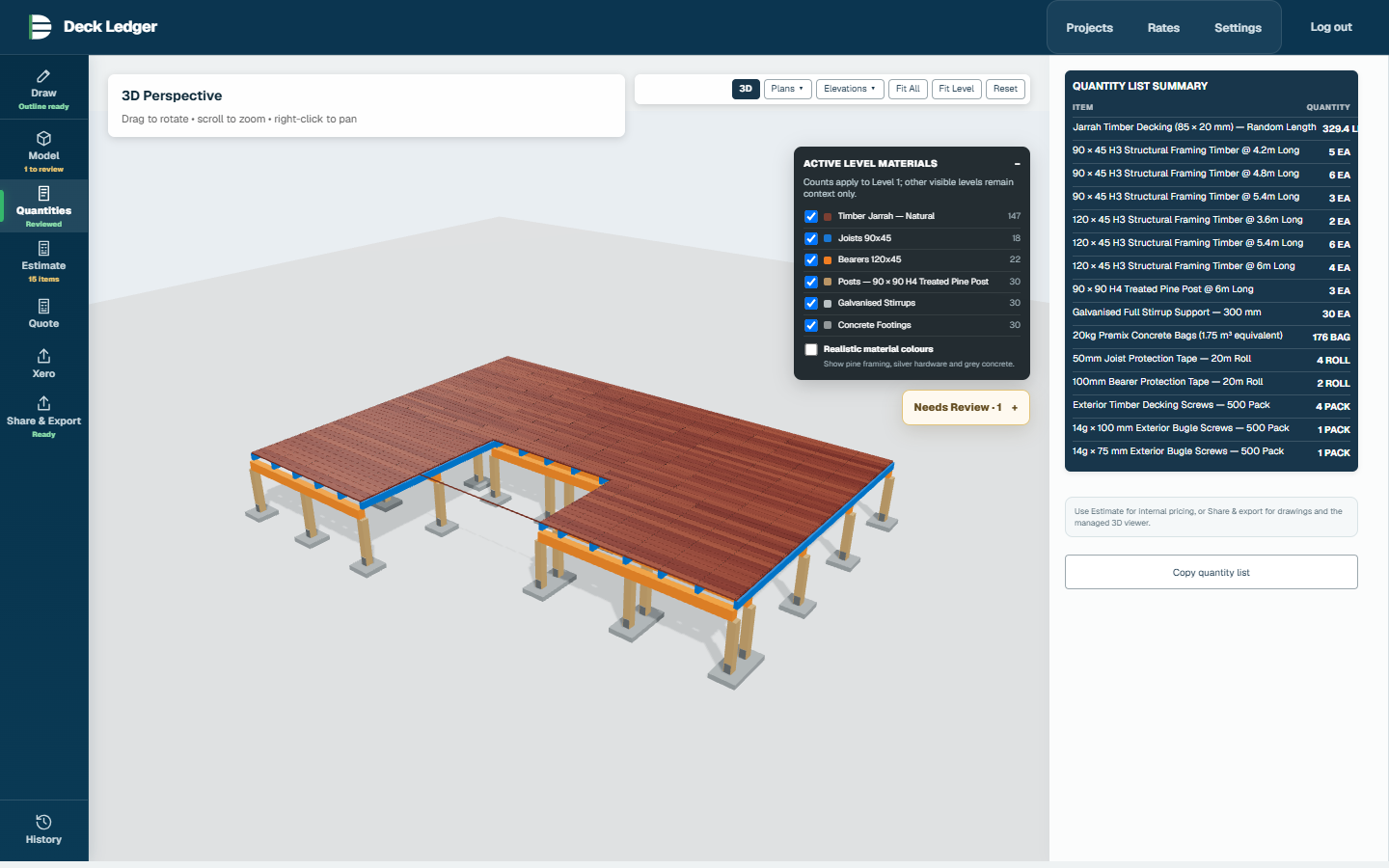Open the Elevations dropdown
1389x868 pixels.
(x=850, y=89)
